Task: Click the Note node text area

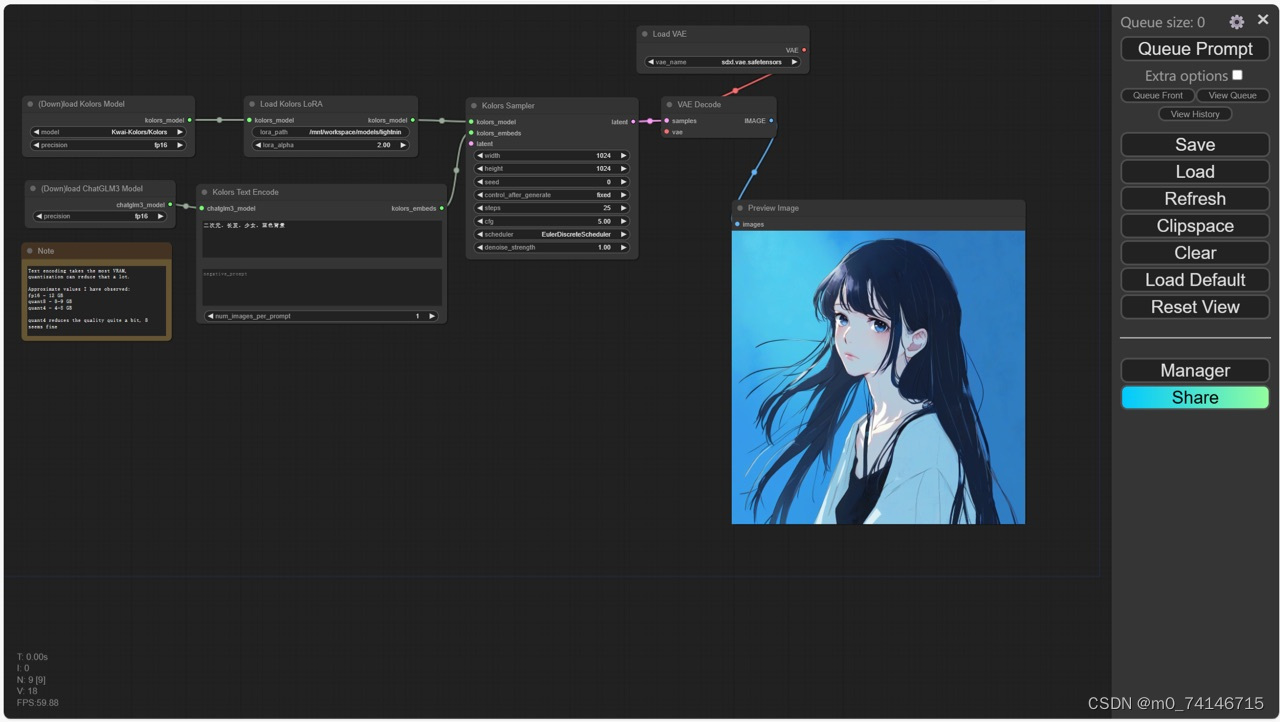Action: click(96, 300)
